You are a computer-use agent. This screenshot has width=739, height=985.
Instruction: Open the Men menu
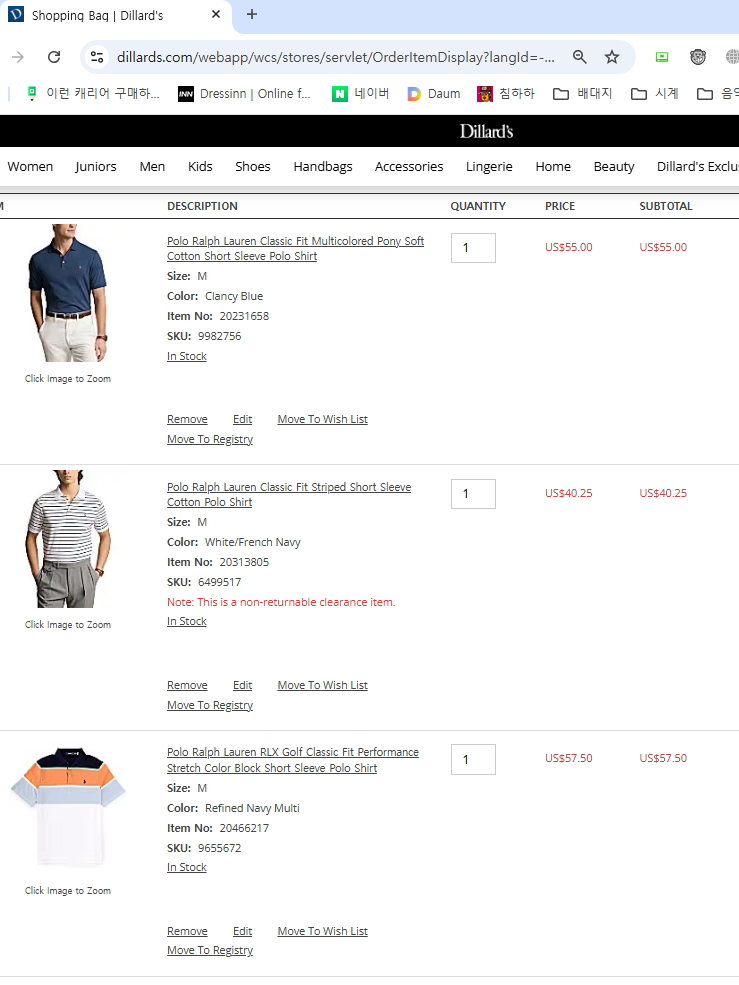tap(152, 166)
